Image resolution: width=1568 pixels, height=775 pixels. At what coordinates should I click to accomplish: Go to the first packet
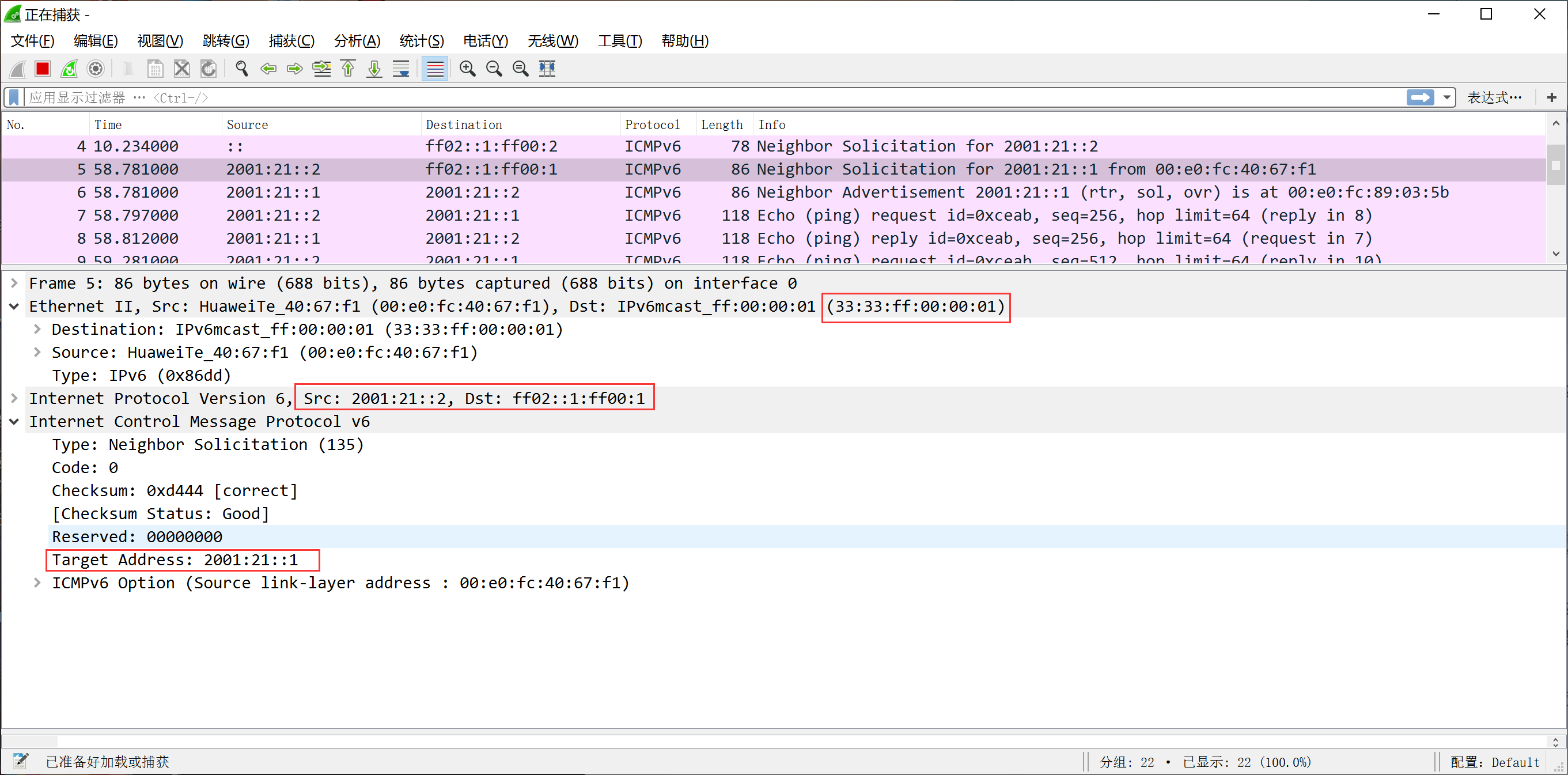tap(348, 69)
